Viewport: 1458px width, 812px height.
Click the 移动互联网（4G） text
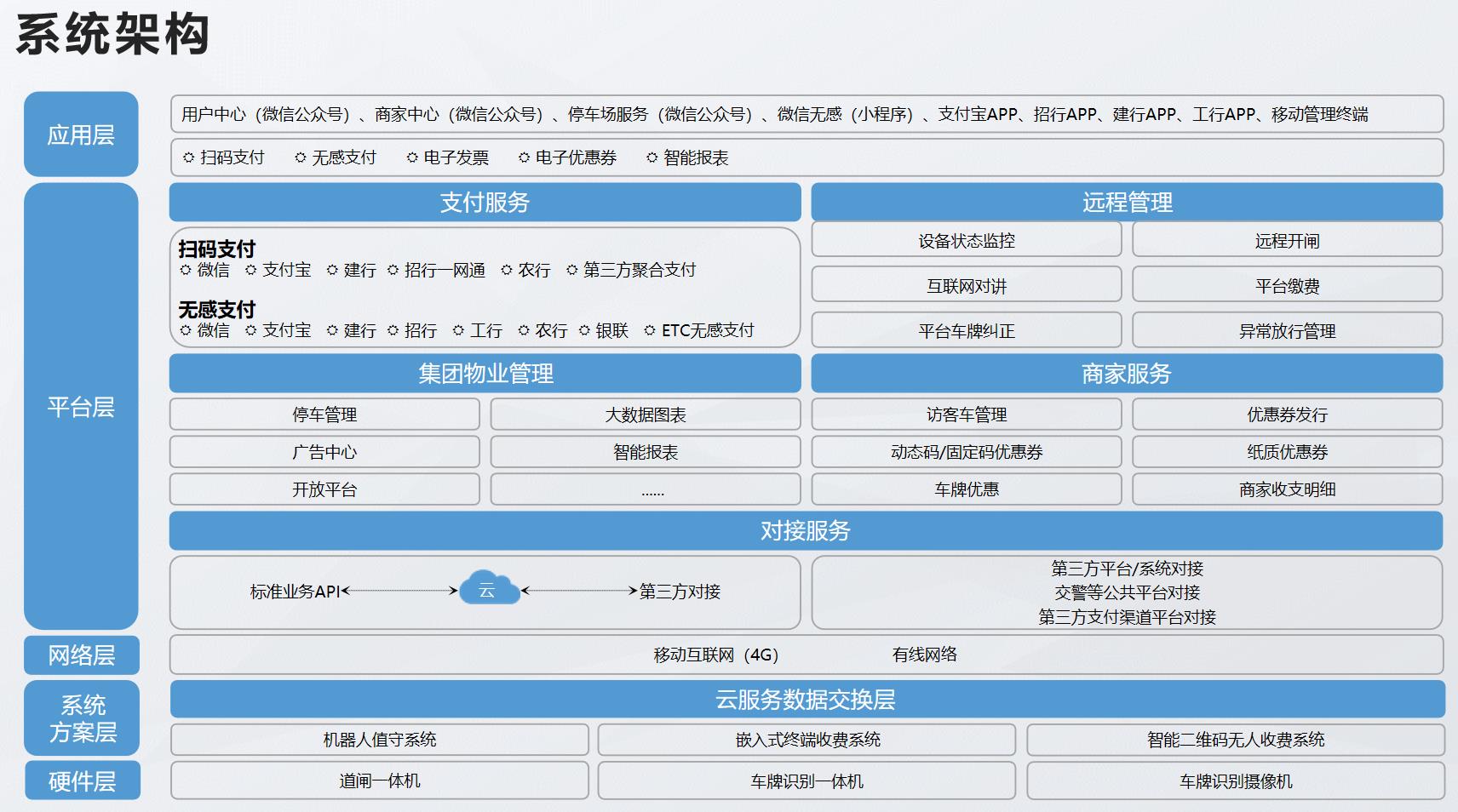[717, 655]
